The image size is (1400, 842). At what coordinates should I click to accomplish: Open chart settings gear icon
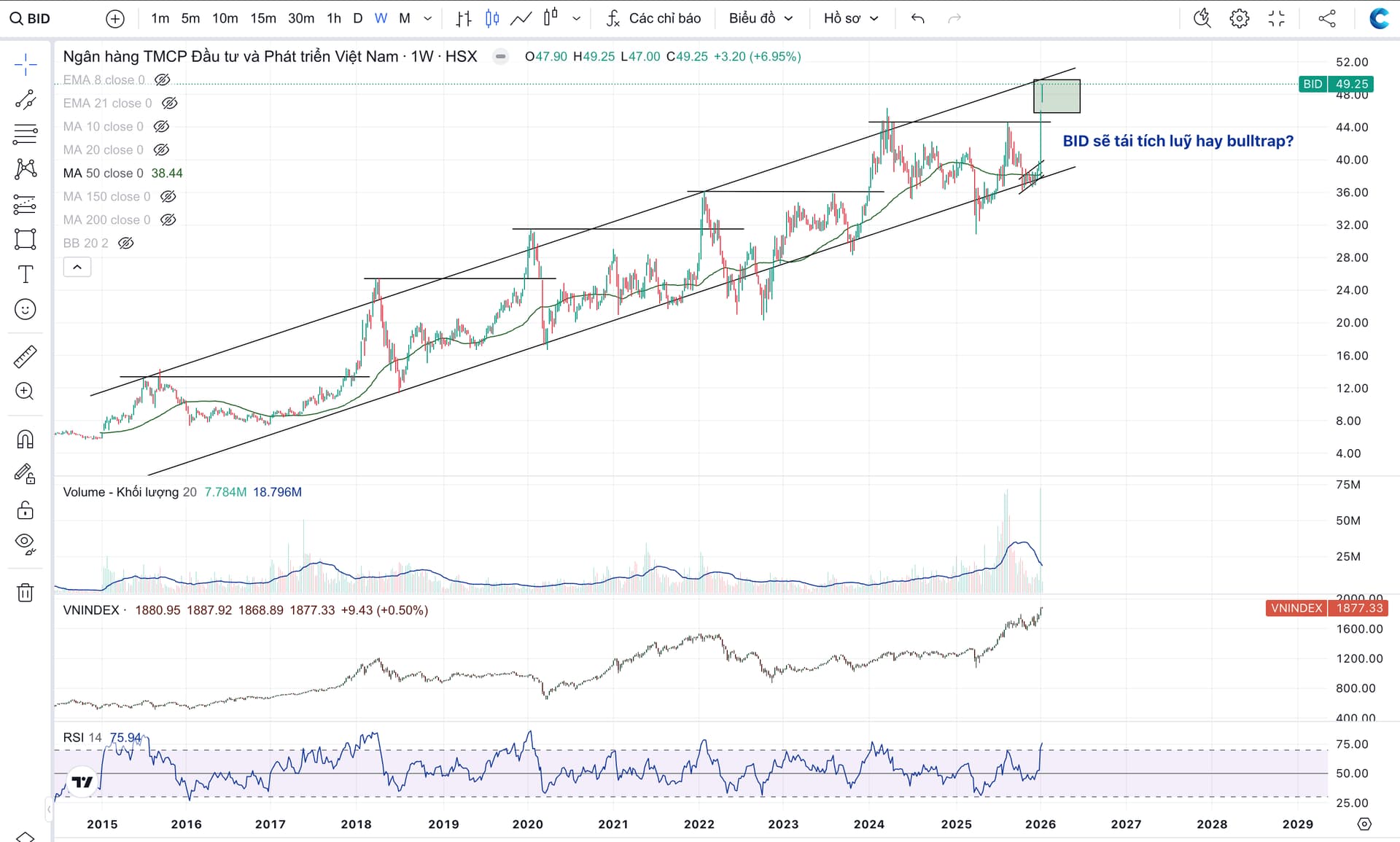click(x=1239, y=18)
